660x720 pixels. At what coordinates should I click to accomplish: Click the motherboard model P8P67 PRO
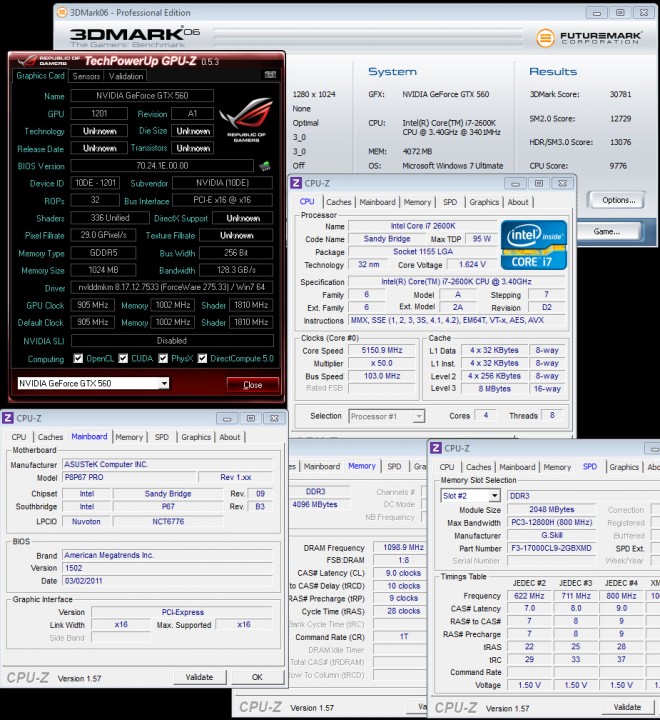point(129,478)
